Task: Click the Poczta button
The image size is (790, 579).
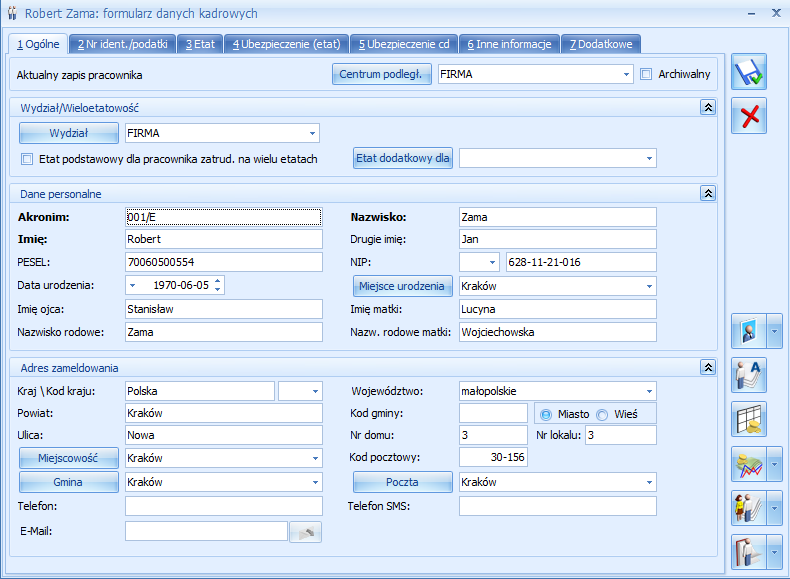Action: [x=403, y=482]
